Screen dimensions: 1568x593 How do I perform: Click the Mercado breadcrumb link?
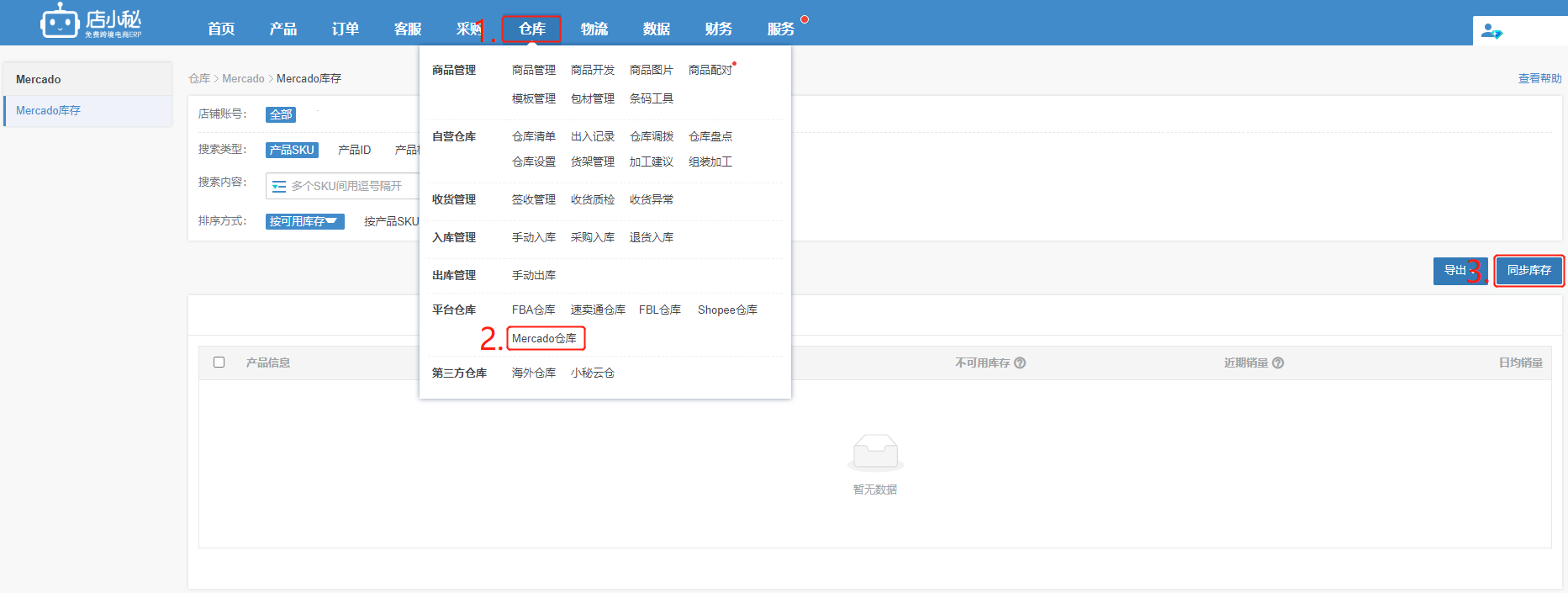click(x=243, y=78)
